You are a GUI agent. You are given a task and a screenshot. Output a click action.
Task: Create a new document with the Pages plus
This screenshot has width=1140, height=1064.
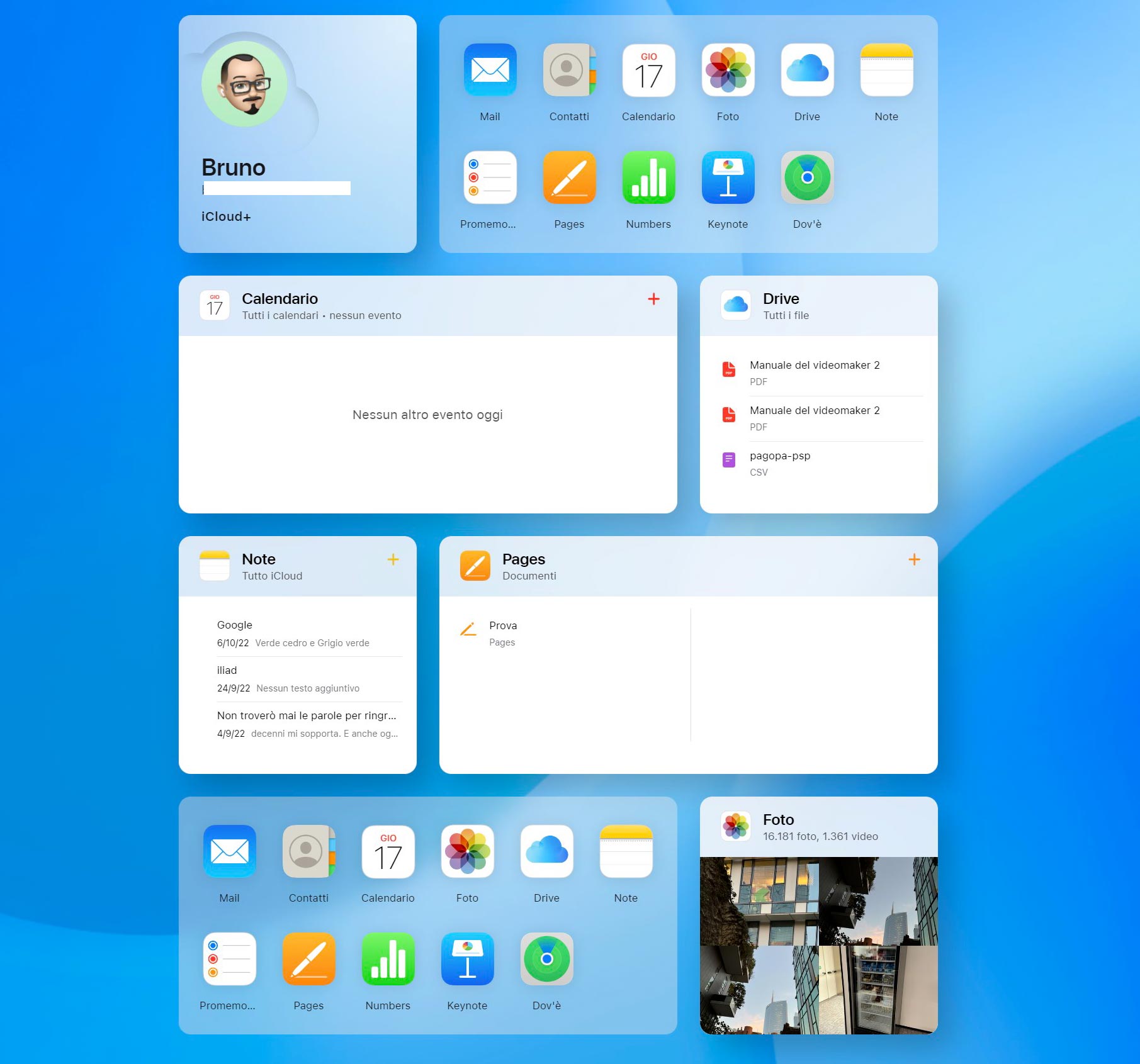tap(914, 559)
